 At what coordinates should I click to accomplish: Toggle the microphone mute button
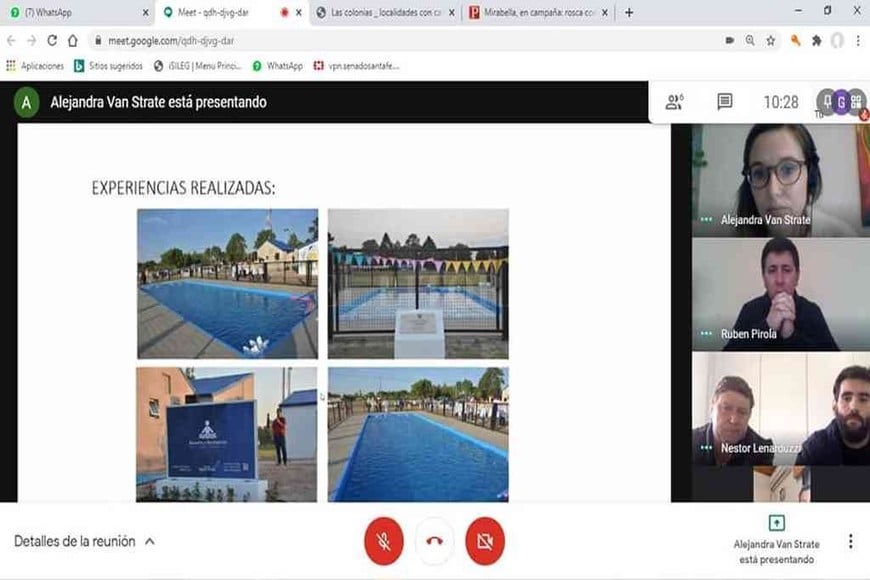384,541
